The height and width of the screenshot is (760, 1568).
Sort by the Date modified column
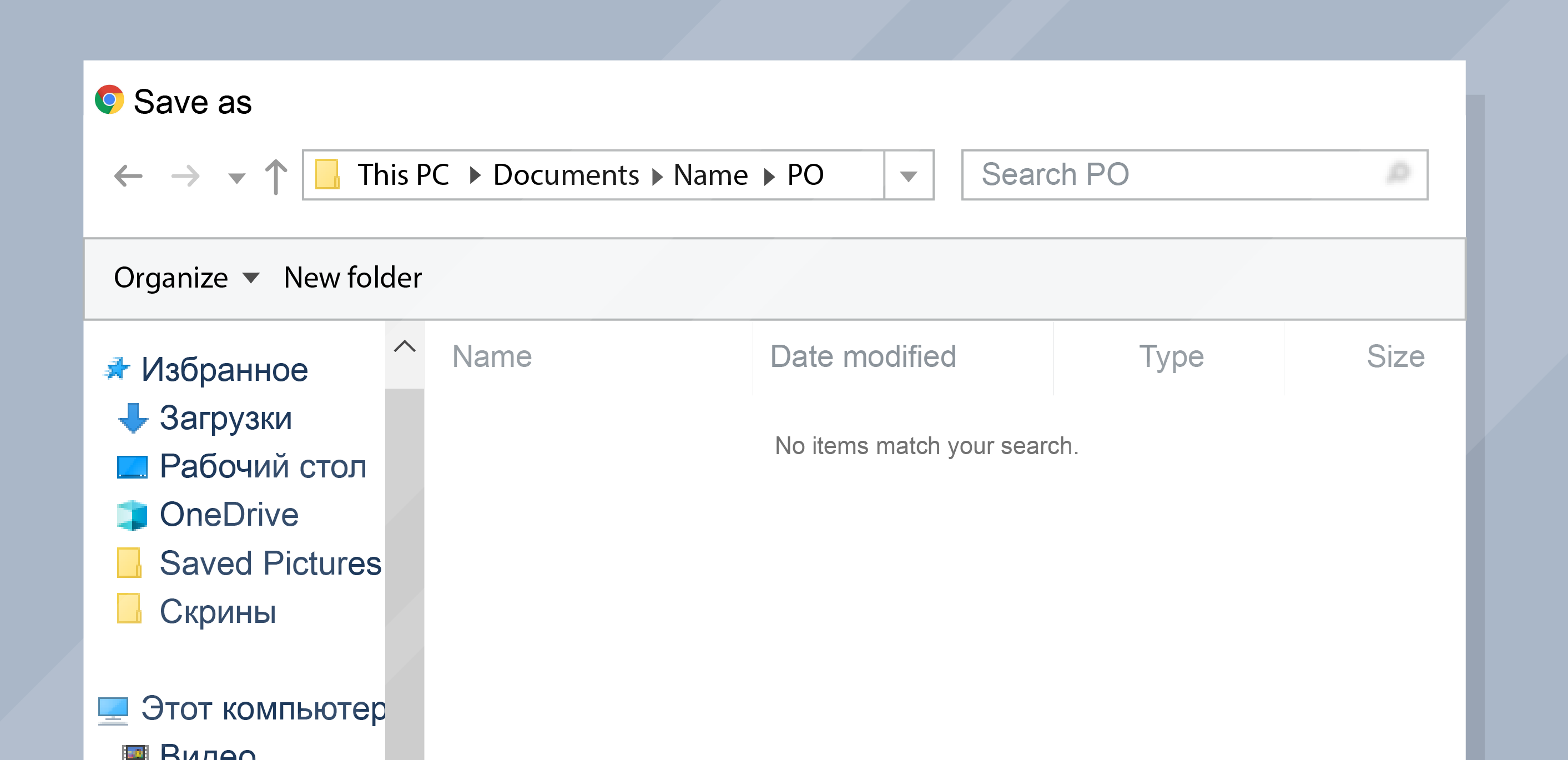[863, 357]
